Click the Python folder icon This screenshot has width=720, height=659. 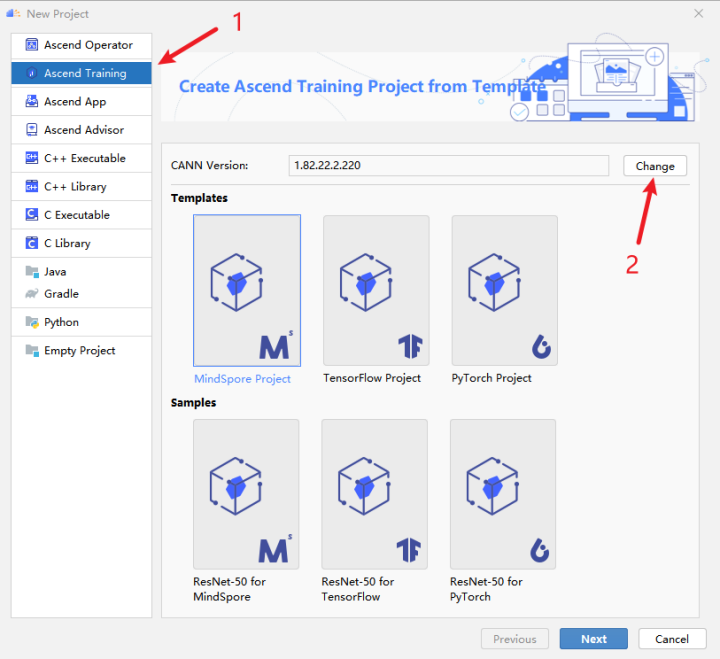[x=32, y=322]
